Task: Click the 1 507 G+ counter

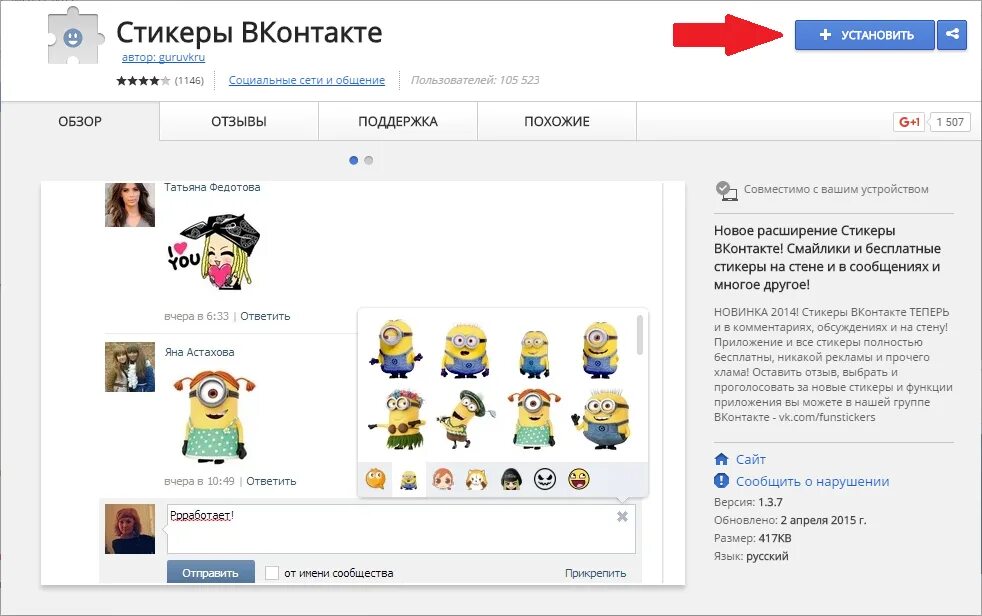Action: tap(949, 122)
